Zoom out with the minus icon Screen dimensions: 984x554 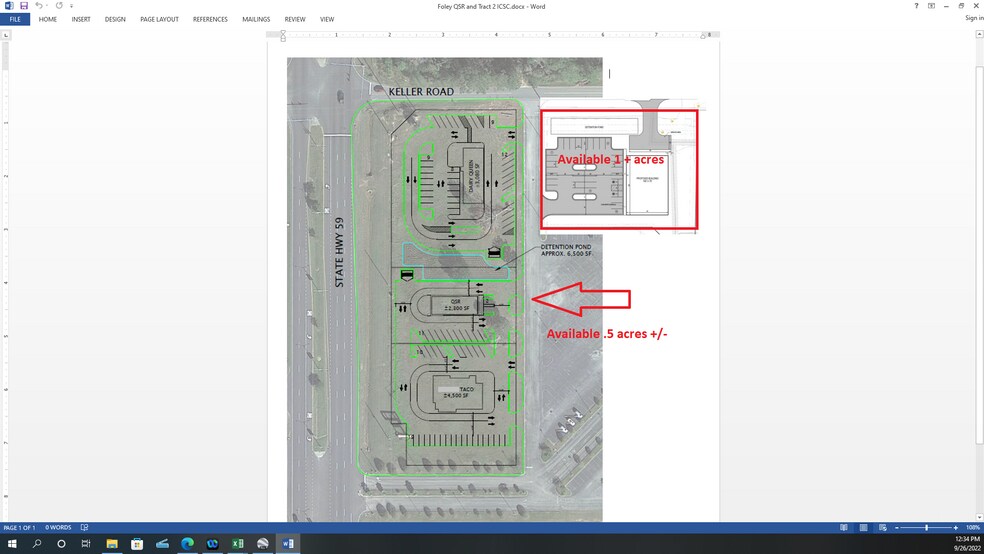(897, 527)
